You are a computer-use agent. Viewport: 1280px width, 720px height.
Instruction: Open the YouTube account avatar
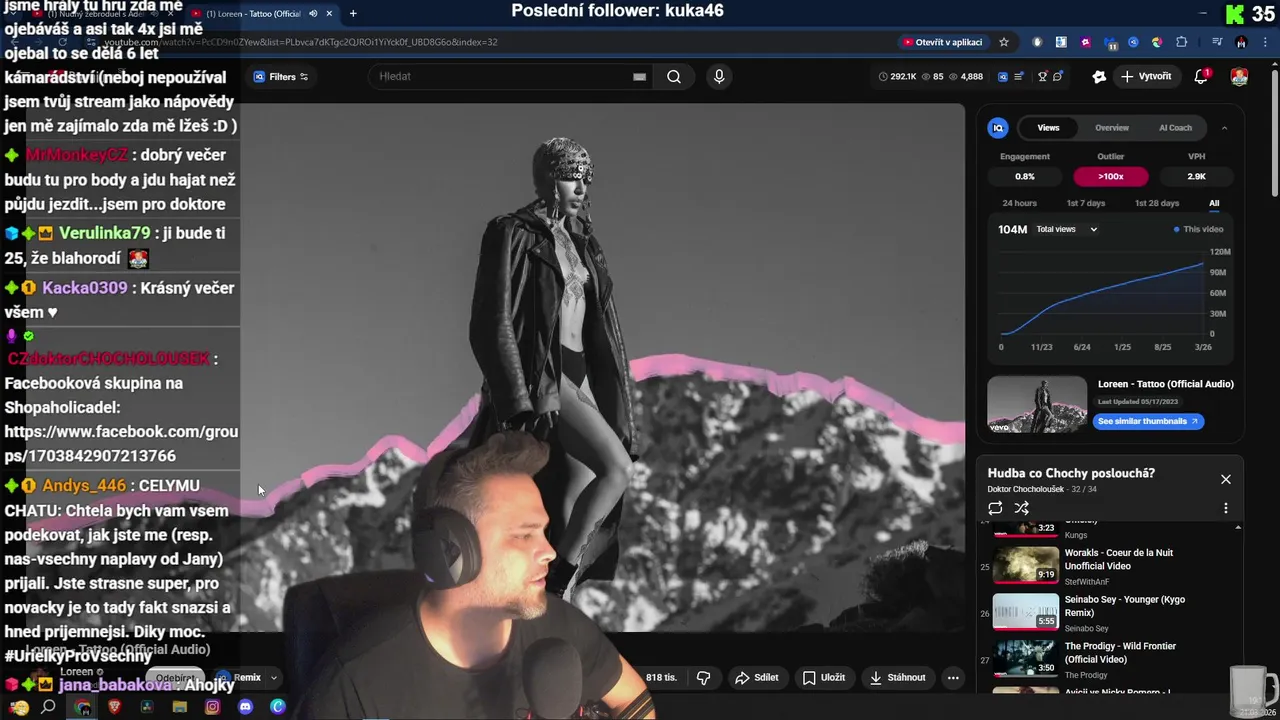[1239, 77]
